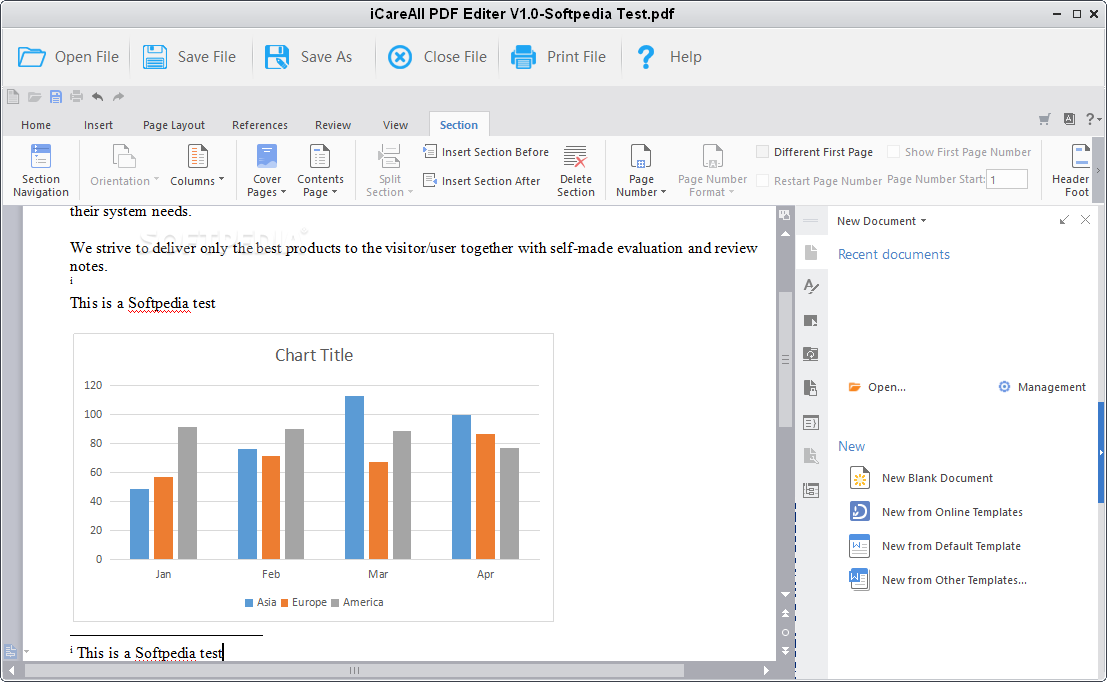Open Section Navigation tool
The width and height of the screenshot is (1107, 682).
click(x=41, y=171)
